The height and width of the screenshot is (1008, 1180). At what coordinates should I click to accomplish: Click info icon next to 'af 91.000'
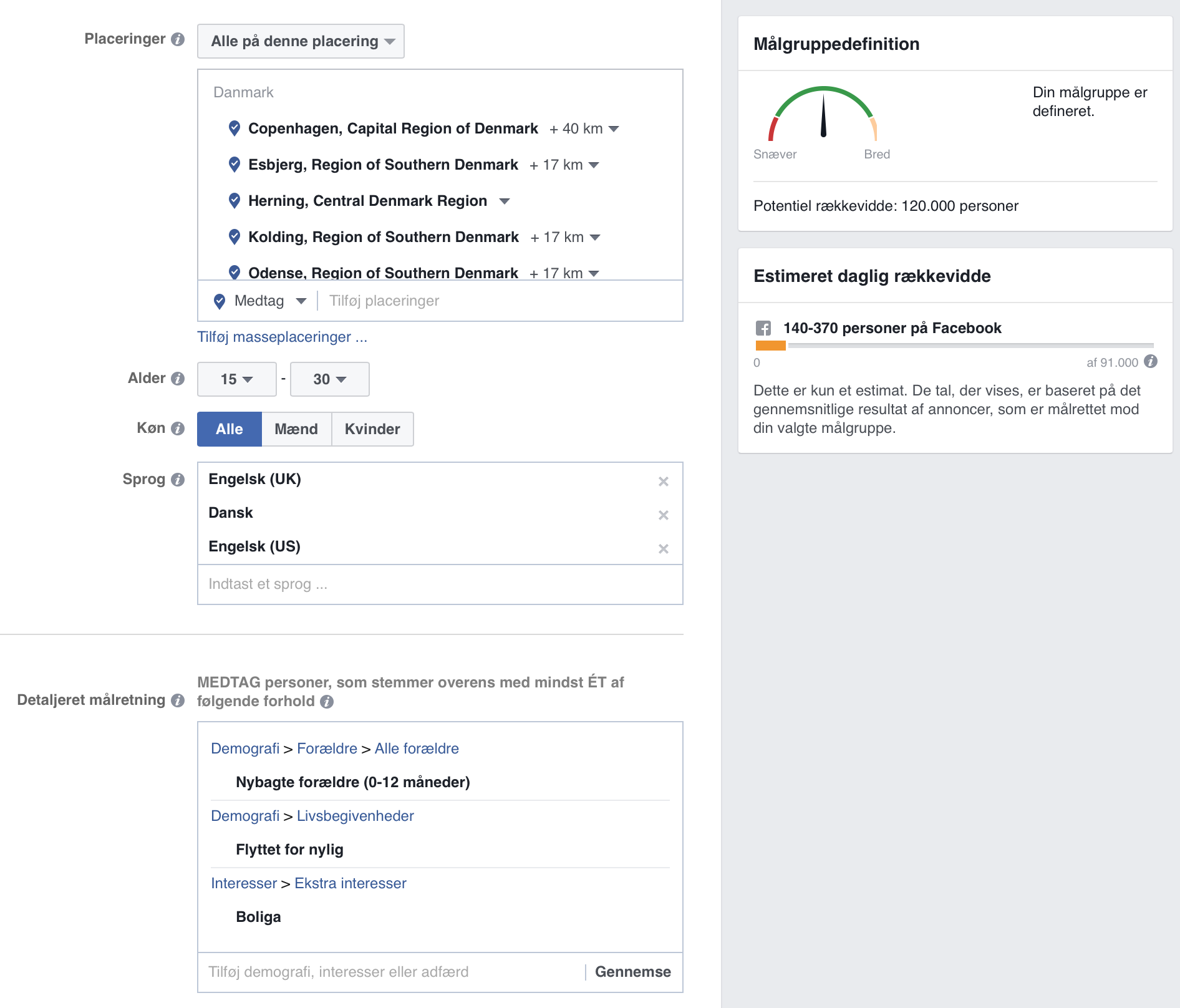point(1151,362)
